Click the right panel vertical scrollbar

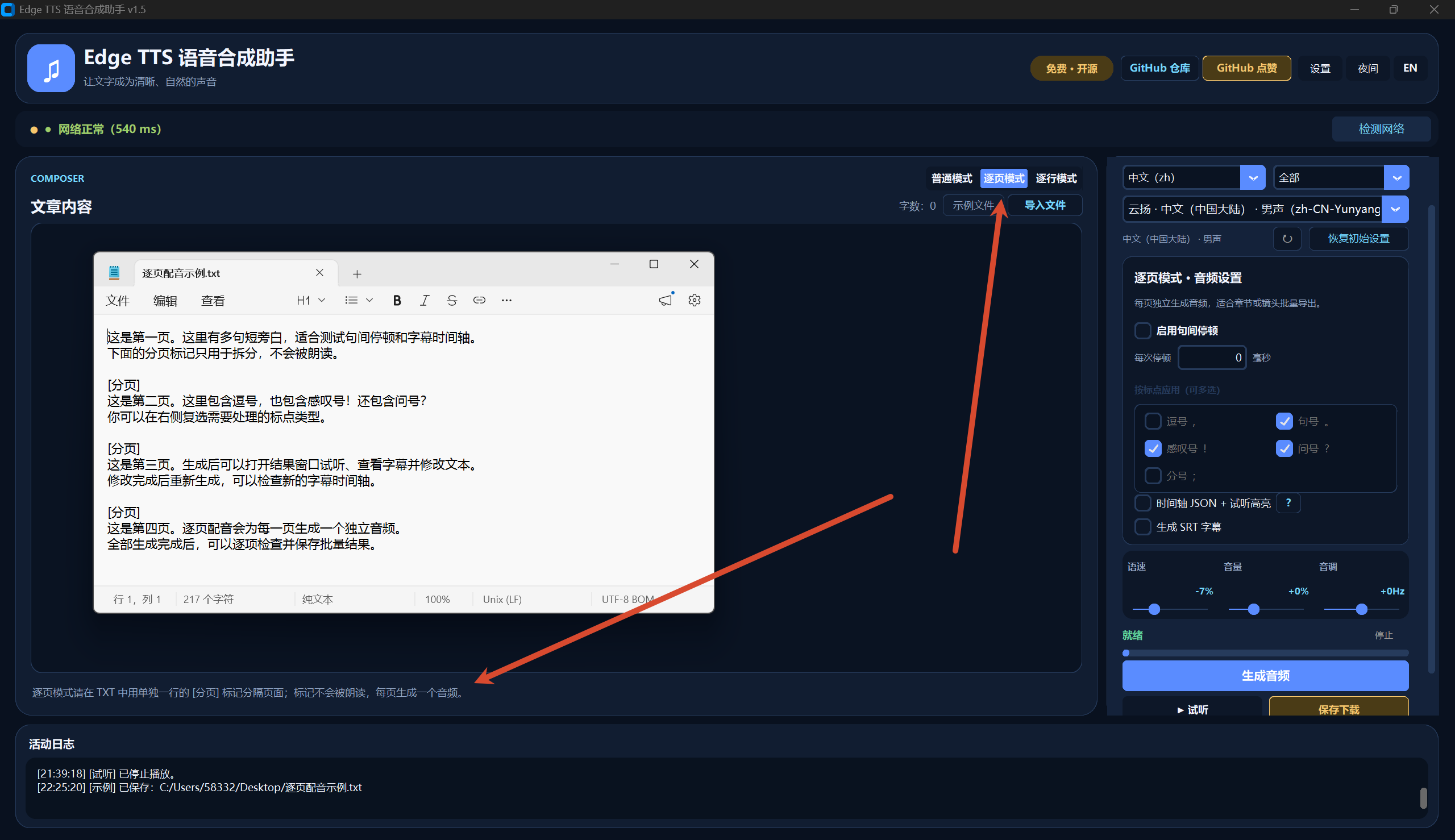point(1431,438)
